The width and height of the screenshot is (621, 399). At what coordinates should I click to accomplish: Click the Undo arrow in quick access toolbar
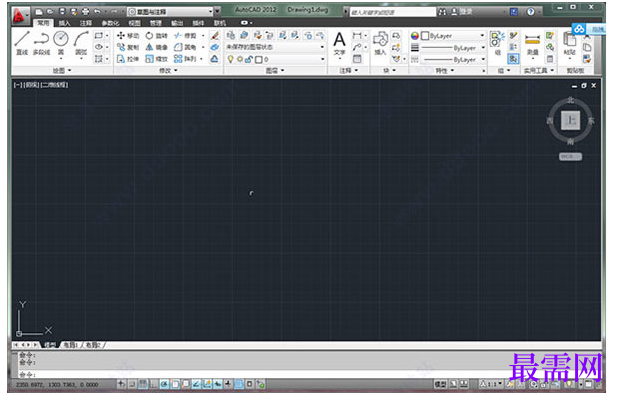[97, 11]
